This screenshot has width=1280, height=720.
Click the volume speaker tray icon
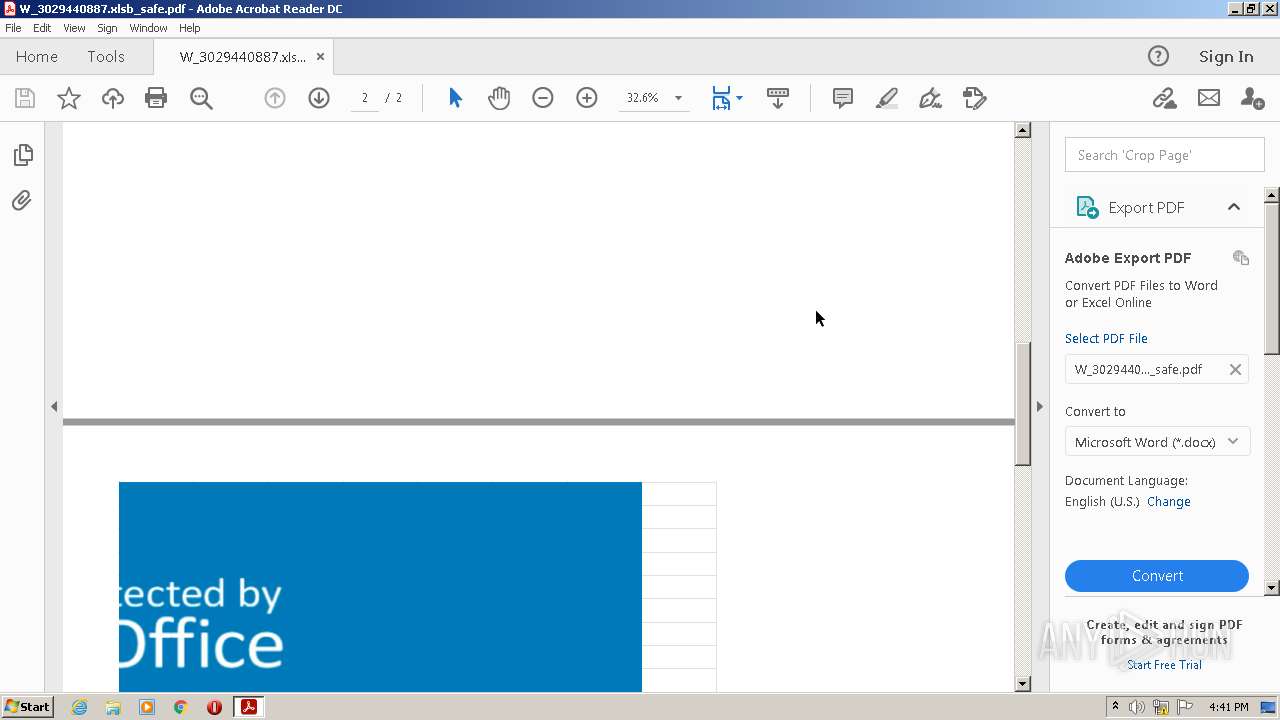point(1137,707)
